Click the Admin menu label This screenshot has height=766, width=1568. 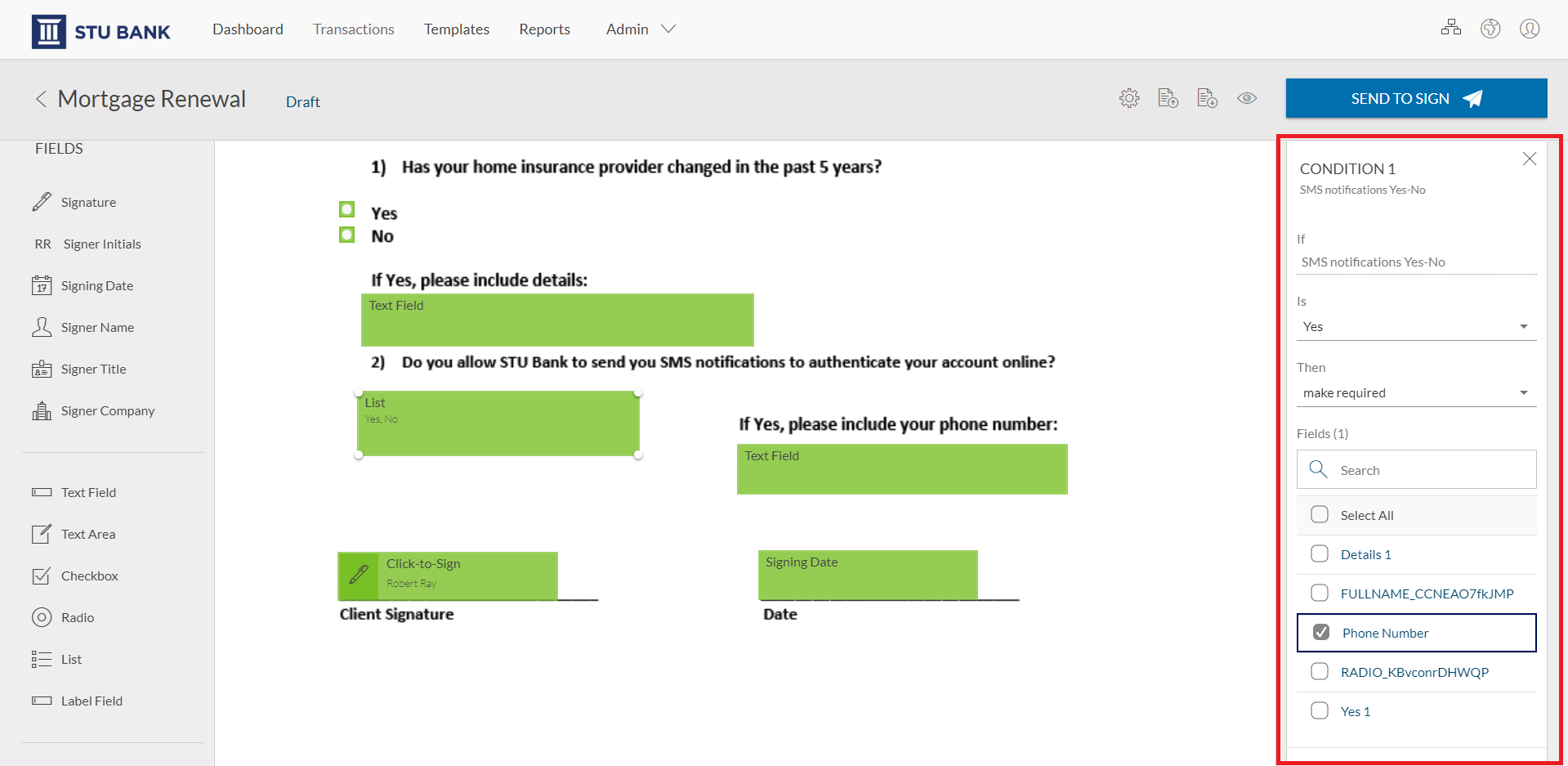tap(628, 29)
